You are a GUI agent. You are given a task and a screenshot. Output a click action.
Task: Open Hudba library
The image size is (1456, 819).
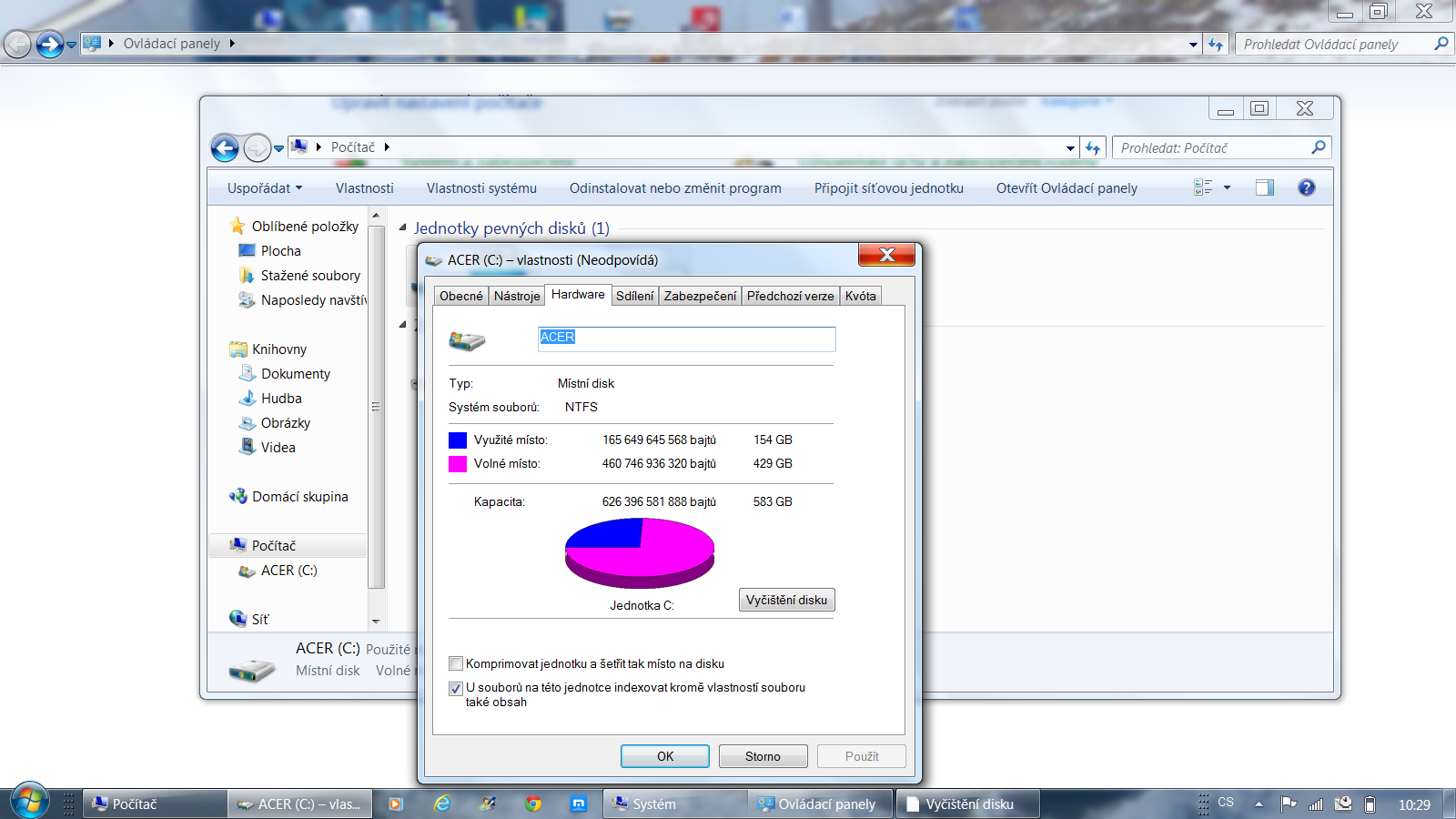pos(281,398)
